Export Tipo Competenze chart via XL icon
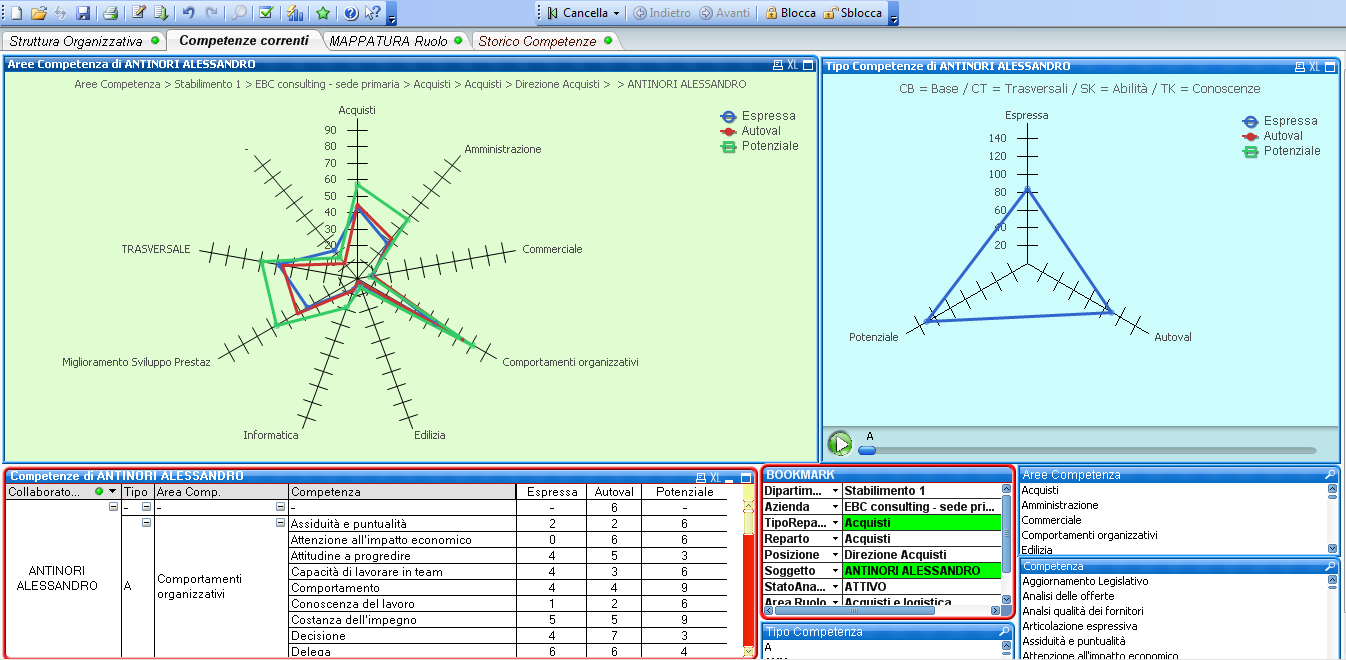1346x660 pixels. [1314, 67]
